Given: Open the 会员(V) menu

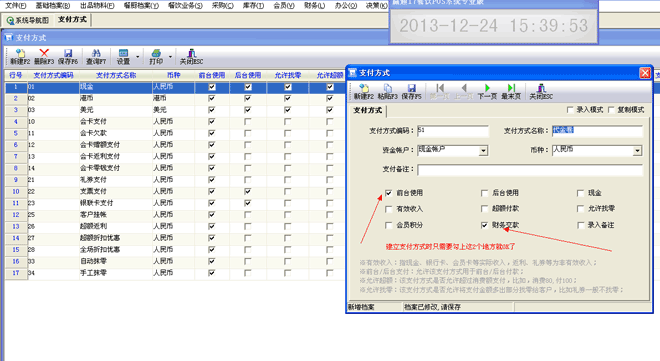Looking at the screenshot, I should [x=284, y=5].
